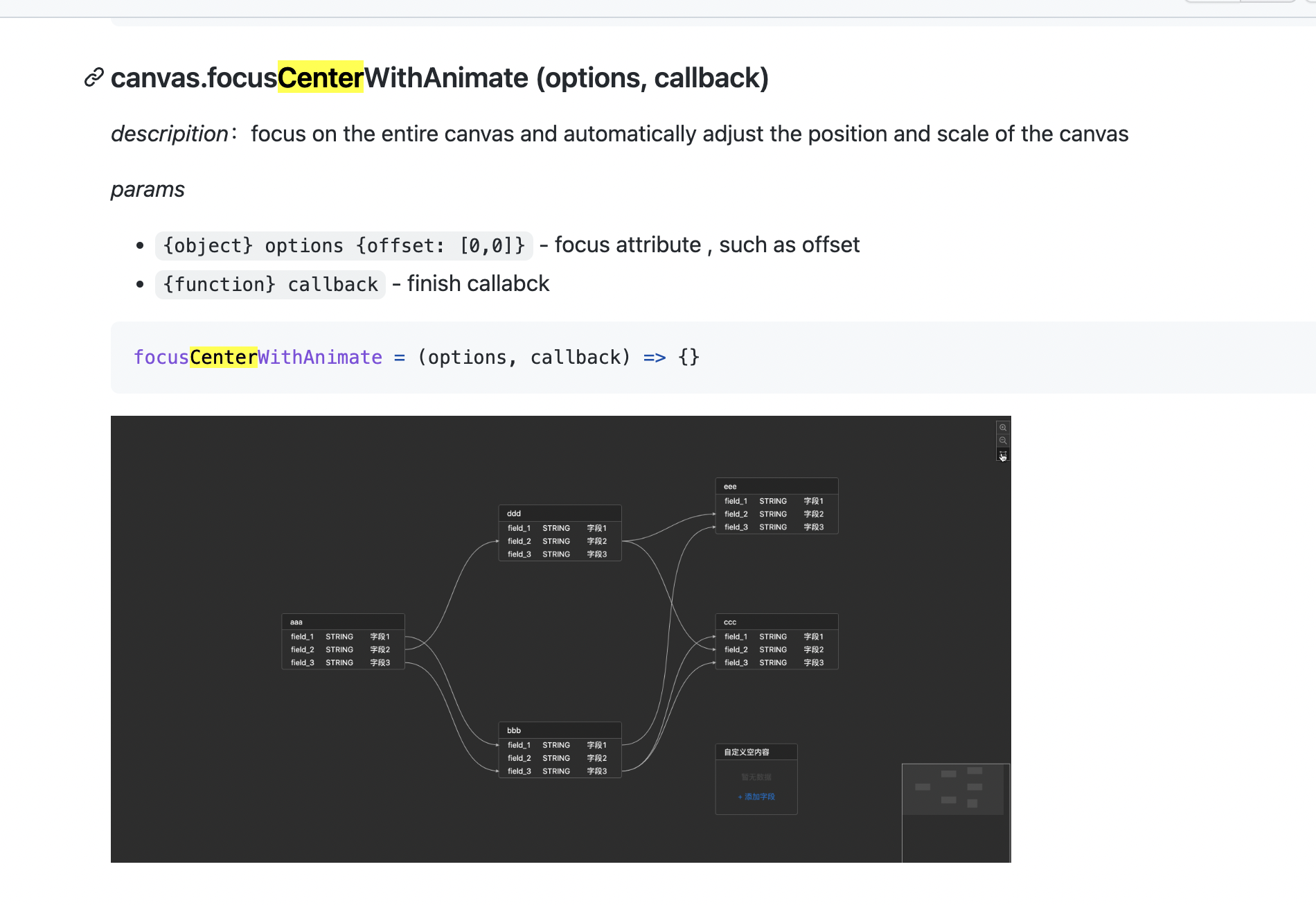Click the 暂无数据 placeholder text

756,776
